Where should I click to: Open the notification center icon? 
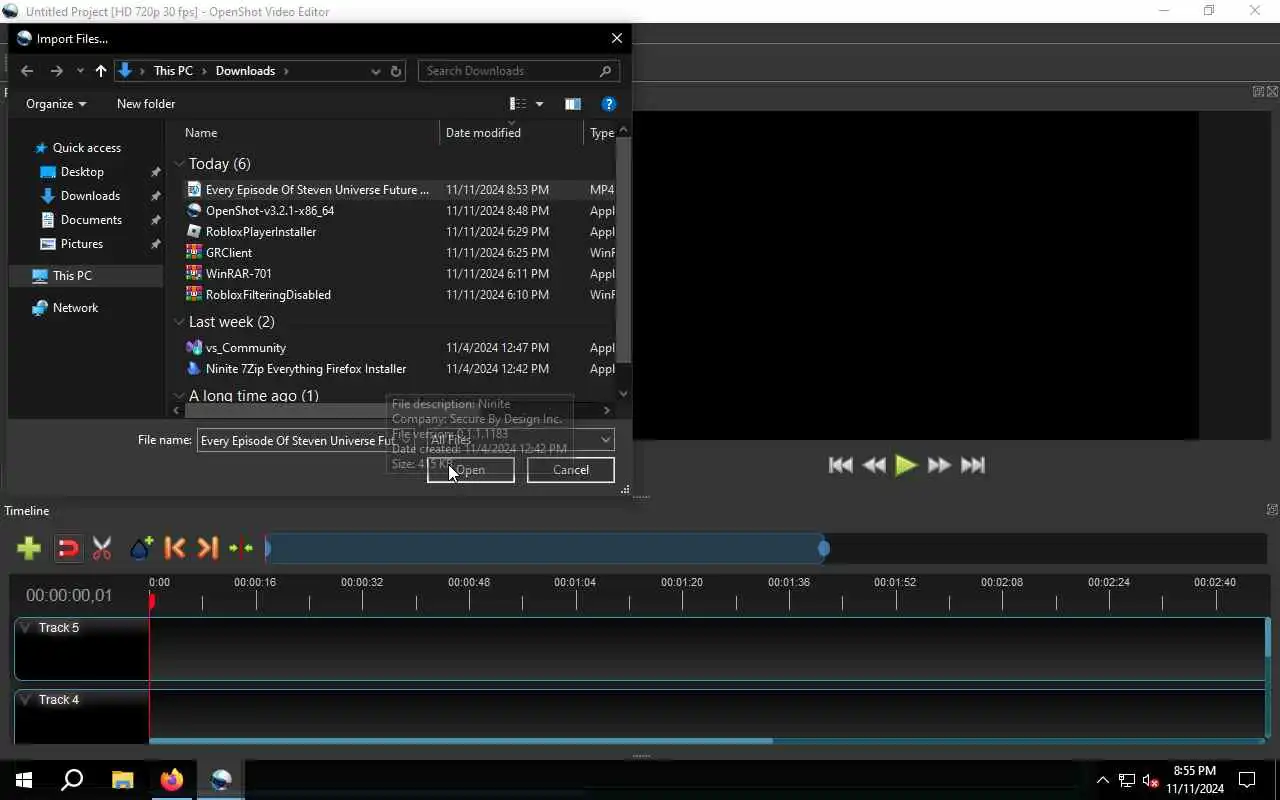pos(1247,780)
